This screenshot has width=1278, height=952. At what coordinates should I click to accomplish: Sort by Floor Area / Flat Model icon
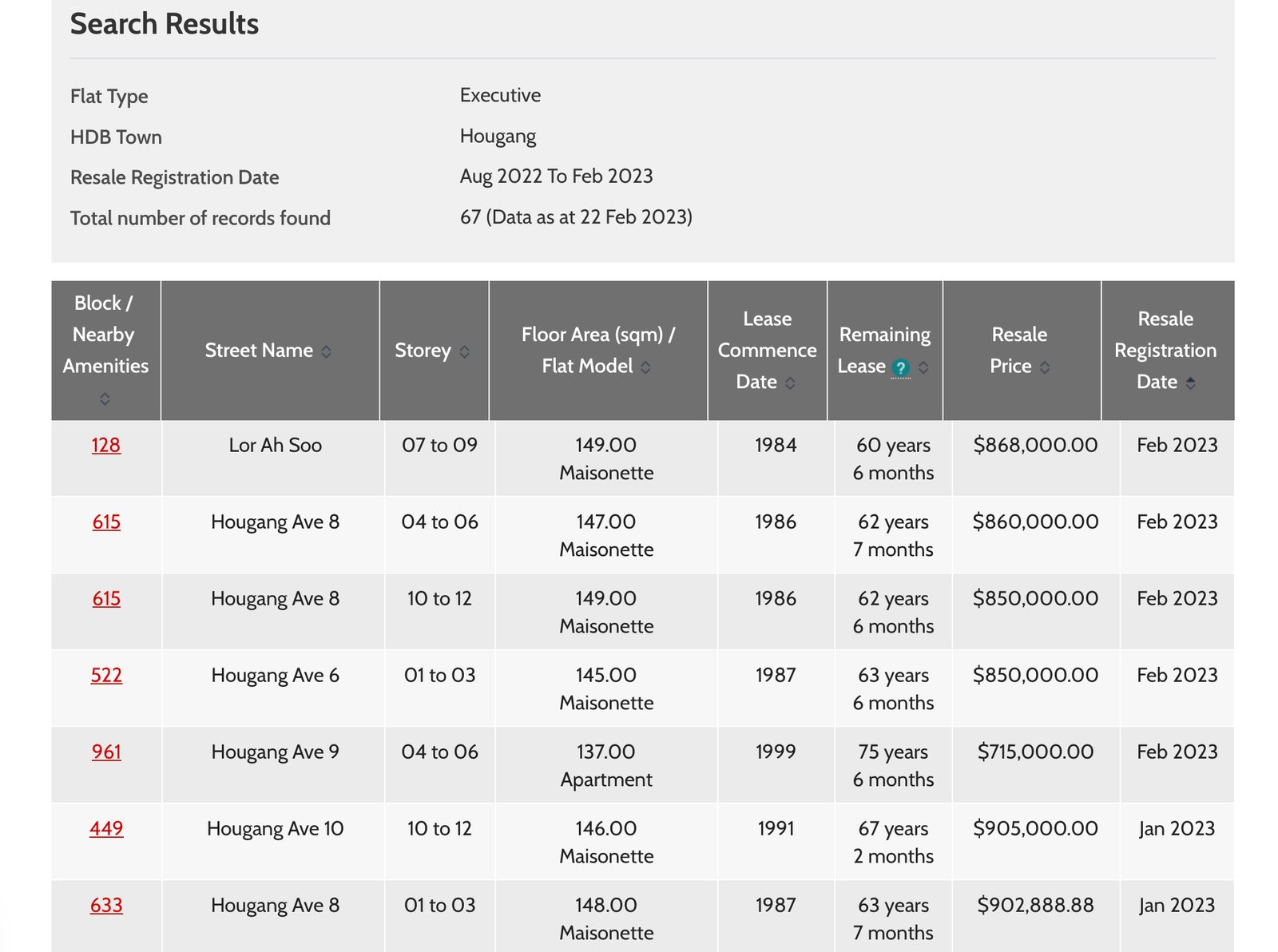[645, 367]
